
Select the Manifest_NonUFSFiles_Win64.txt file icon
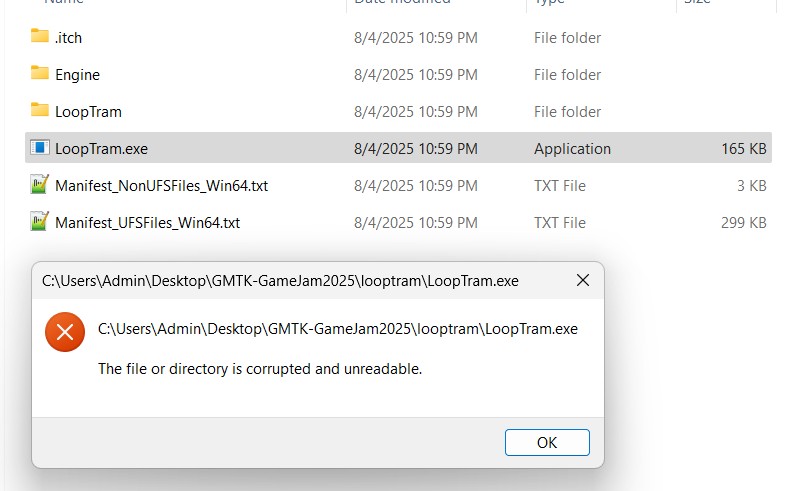pyautogui.click(x=40, y=185)
